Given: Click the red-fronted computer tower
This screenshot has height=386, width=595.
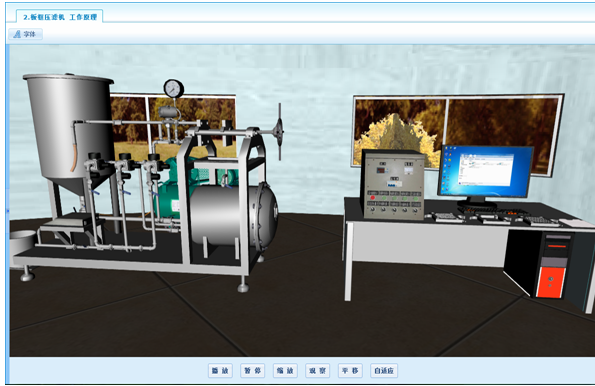Looking at the screenshot, I should pos(551,265).
